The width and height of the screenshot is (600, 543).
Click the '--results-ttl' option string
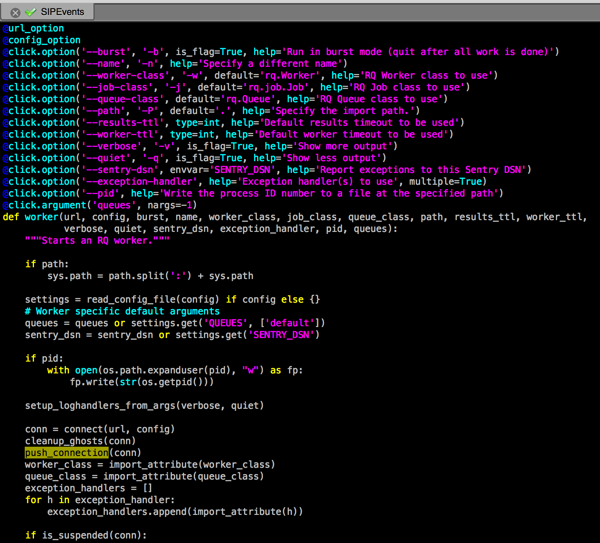(123, 123)
